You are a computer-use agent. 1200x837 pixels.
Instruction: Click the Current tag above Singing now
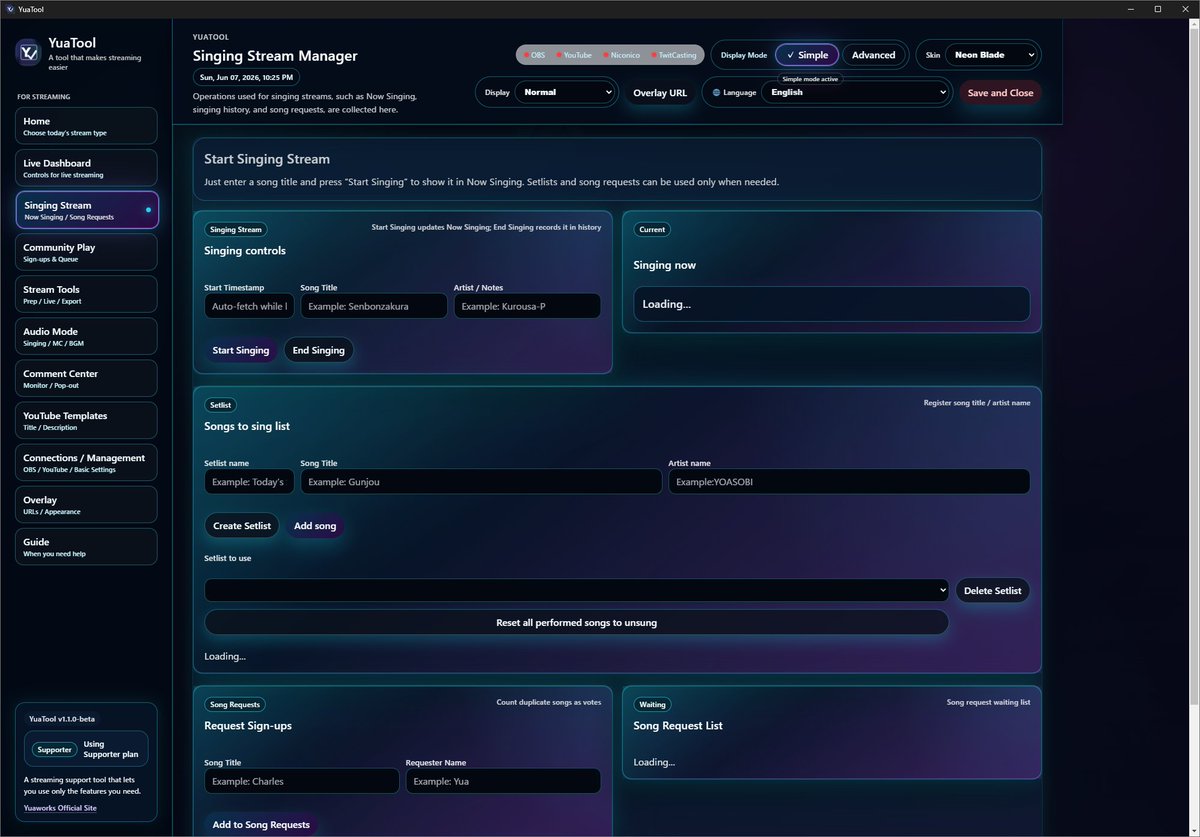click(651, 229)
